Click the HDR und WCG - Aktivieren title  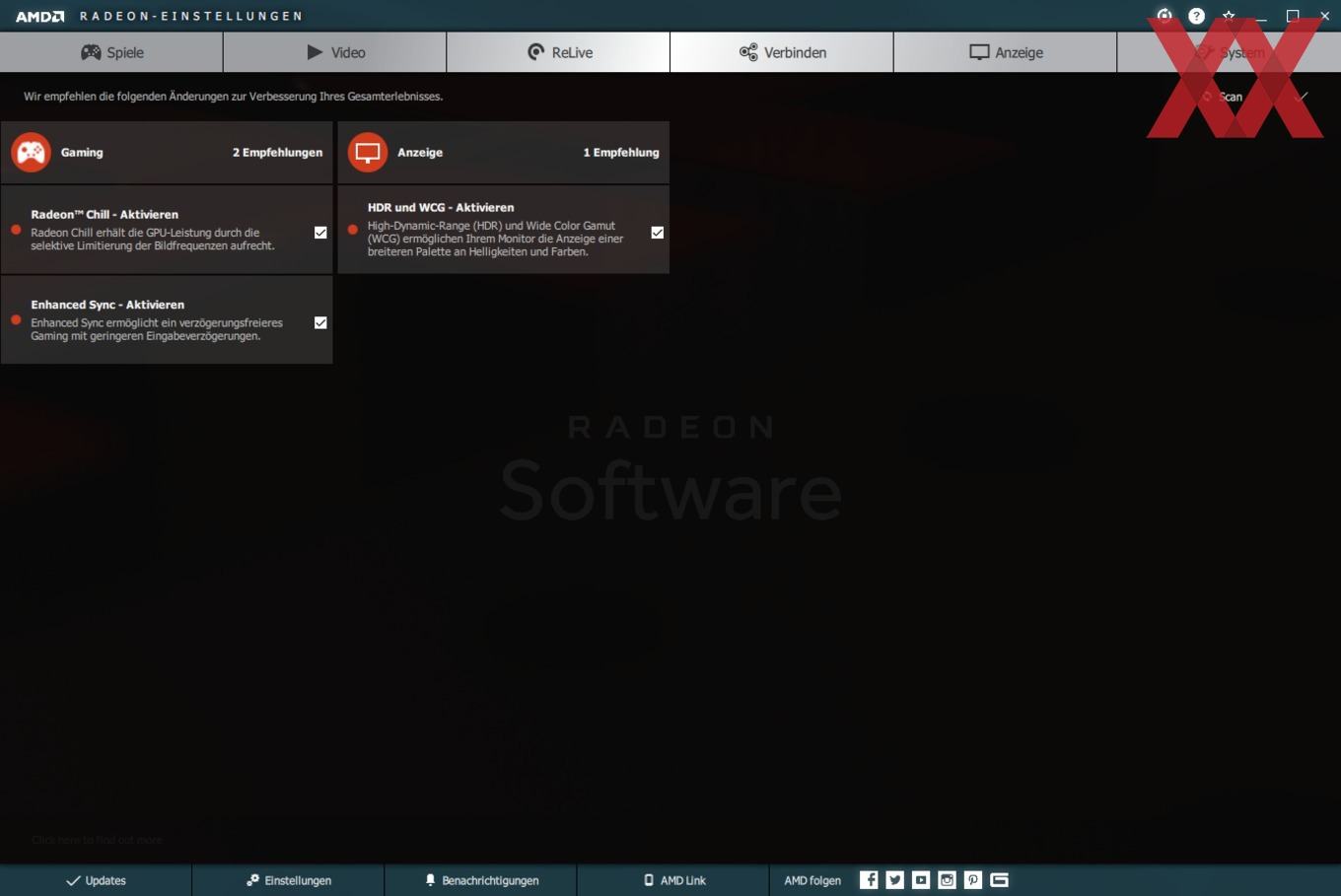point(441,207)
